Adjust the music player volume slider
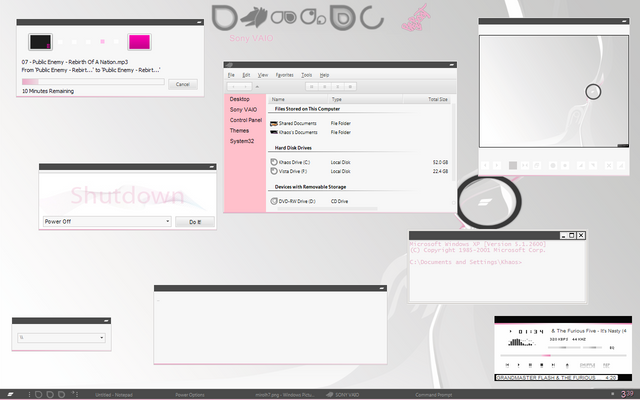This screenshot has width=640, height=400. 564,347
